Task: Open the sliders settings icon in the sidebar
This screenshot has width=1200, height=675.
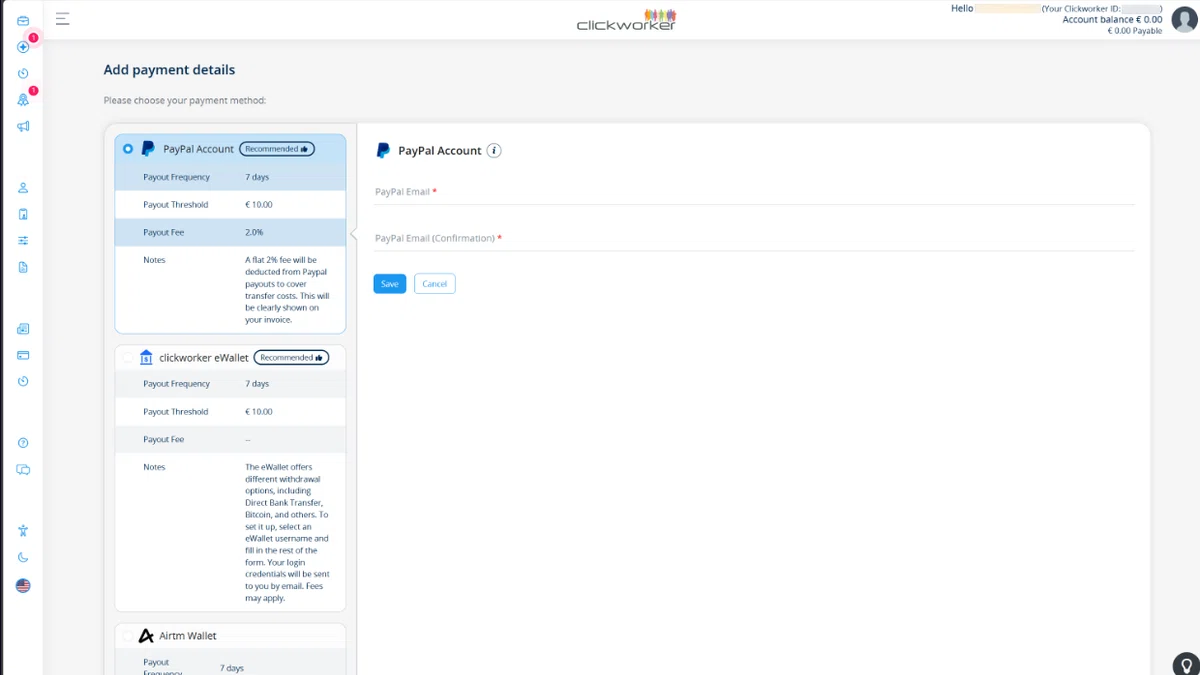Action: [x=23, y=240]
